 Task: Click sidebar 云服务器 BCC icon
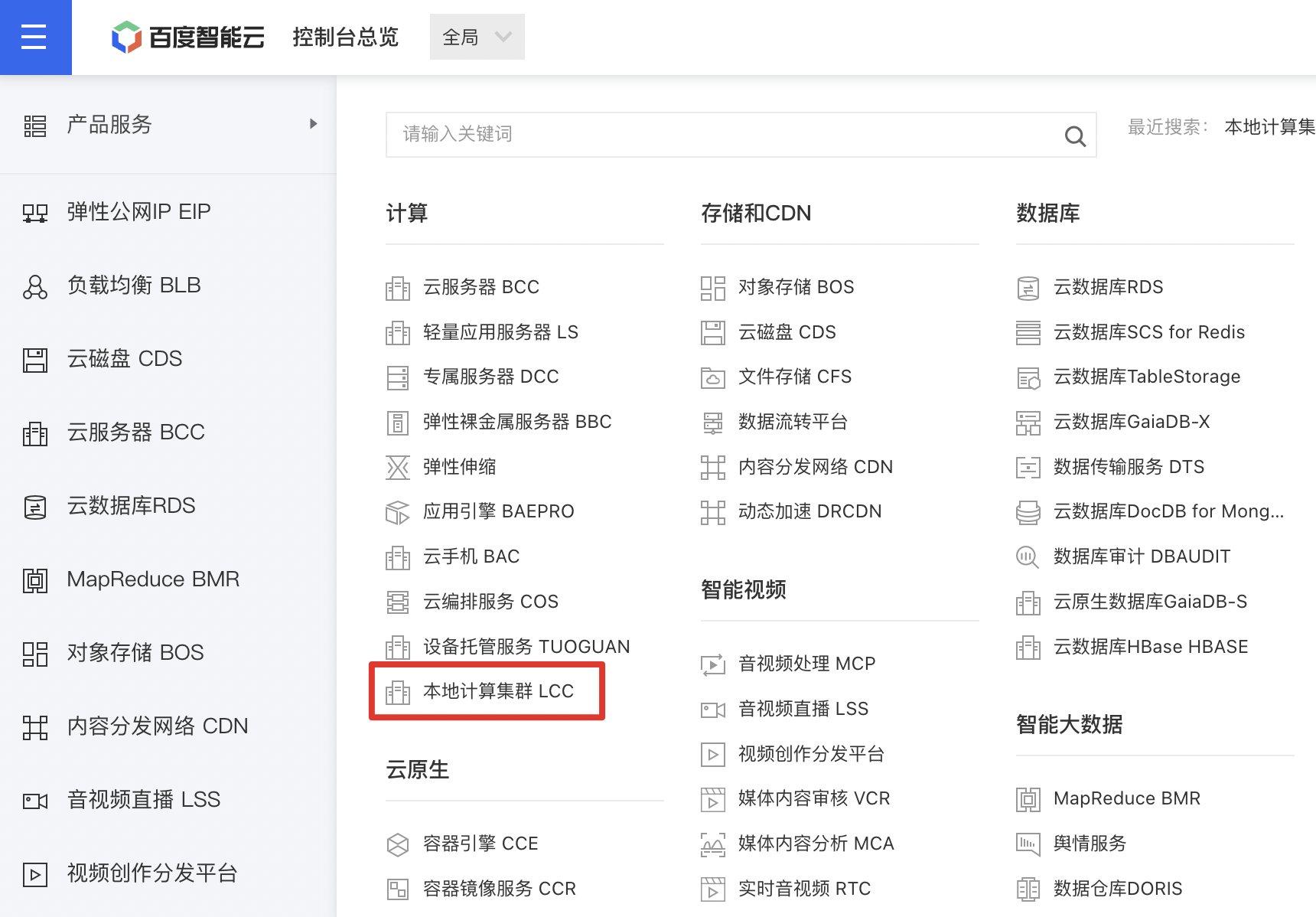point(35,433)
